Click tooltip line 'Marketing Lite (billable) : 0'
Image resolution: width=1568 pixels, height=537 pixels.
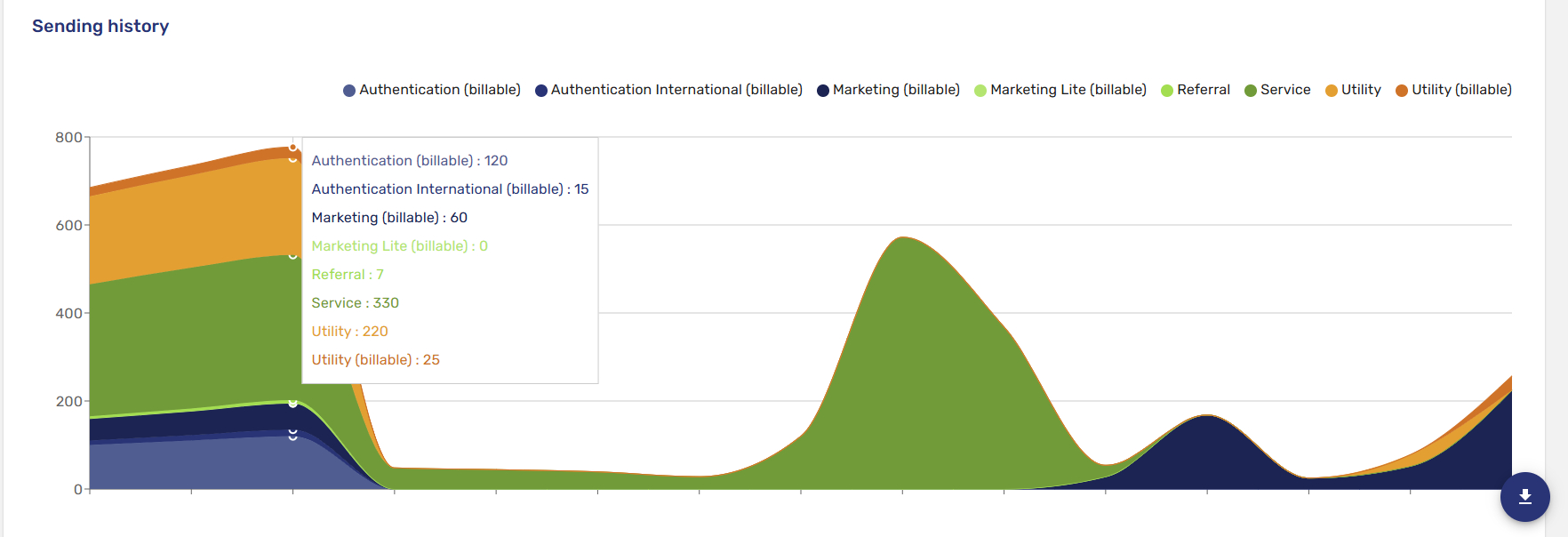400,246
